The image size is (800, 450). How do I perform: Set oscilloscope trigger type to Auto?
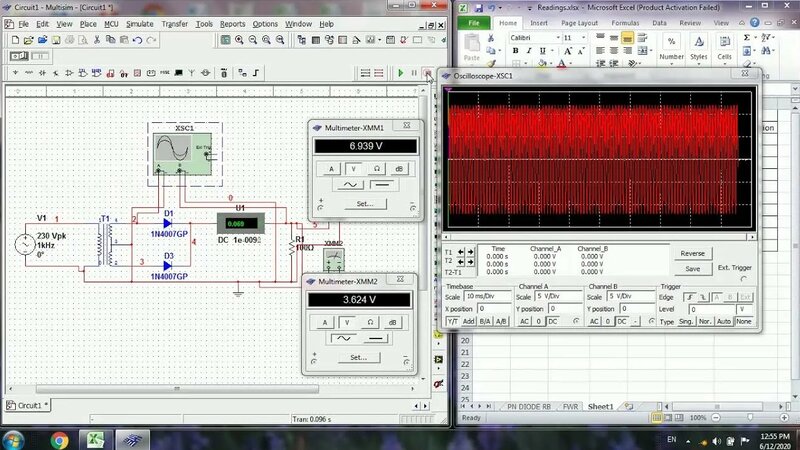click(x=723, y=321)
